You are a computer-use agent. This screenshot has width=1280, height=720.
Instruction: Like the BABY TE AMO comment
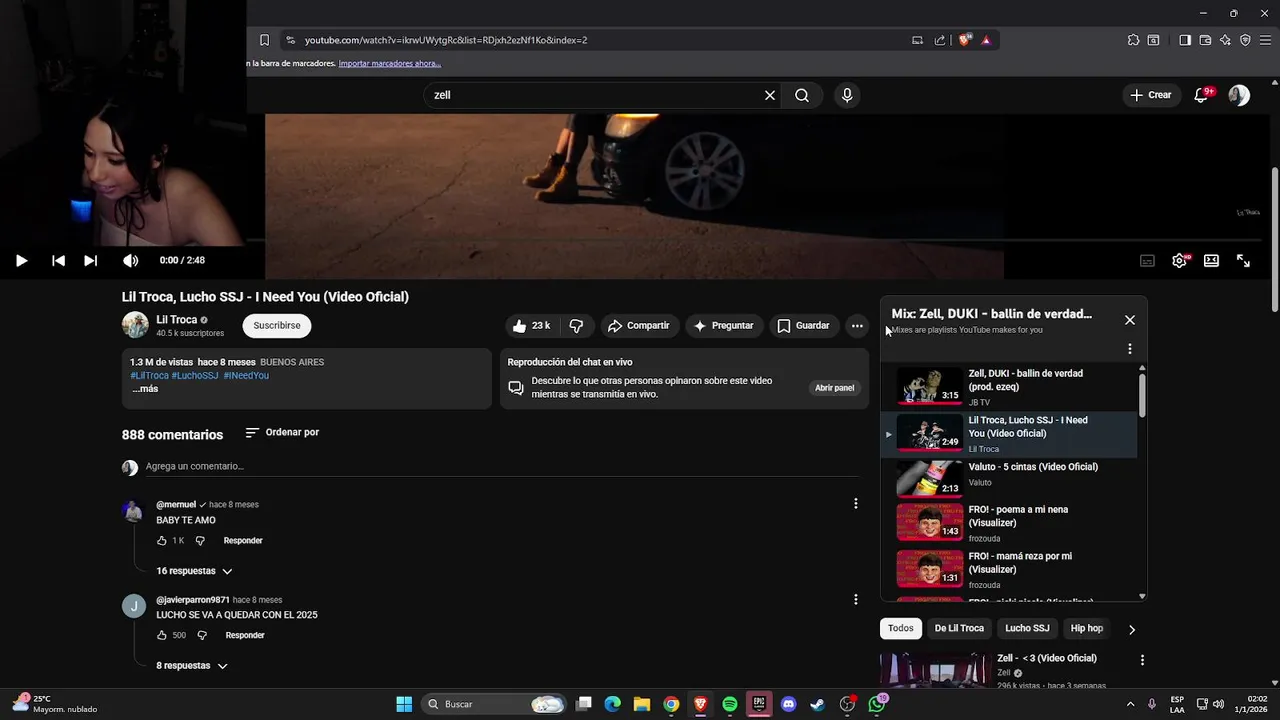coord(162,540)
